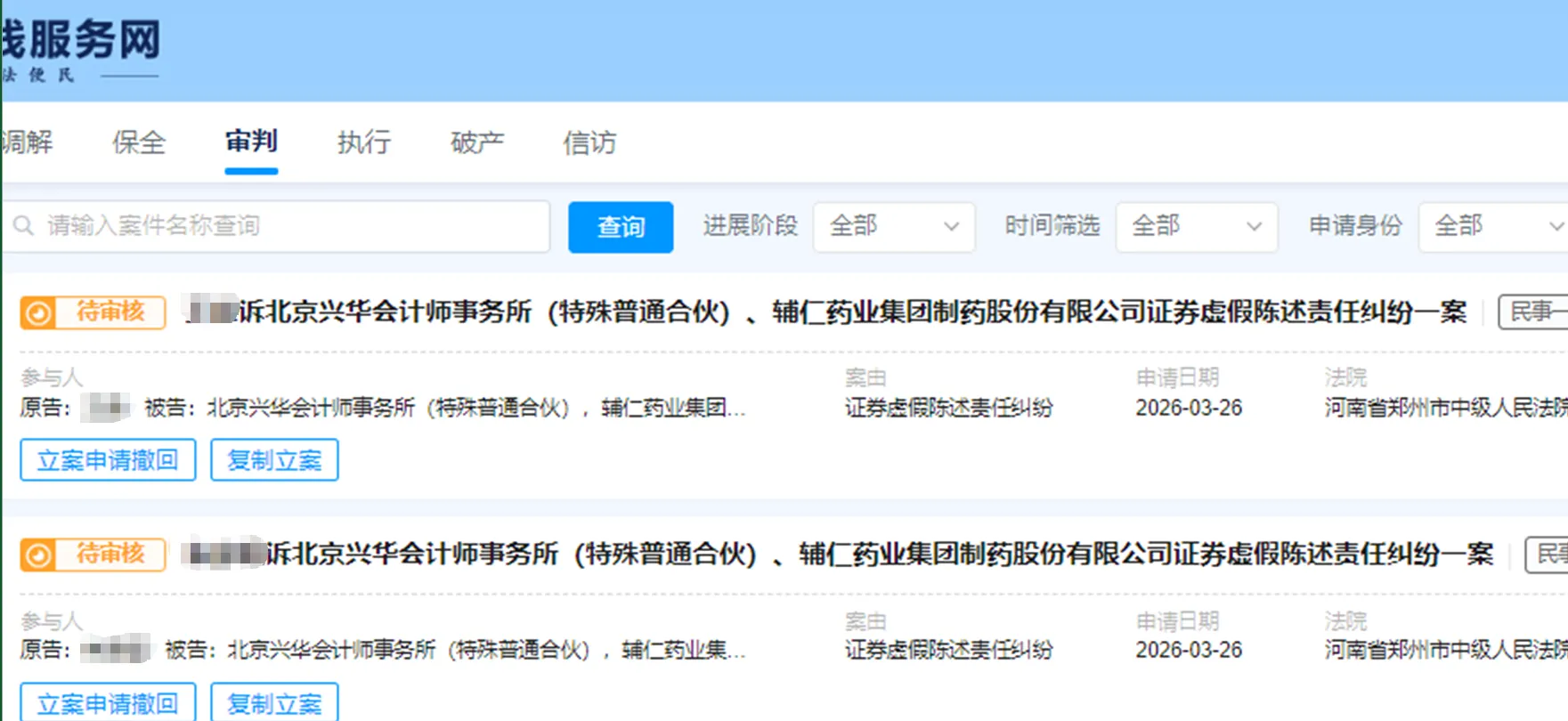This screenshot has height=721, width=1568.
Task: Open the 执行 tab
Action: point(364,142)
